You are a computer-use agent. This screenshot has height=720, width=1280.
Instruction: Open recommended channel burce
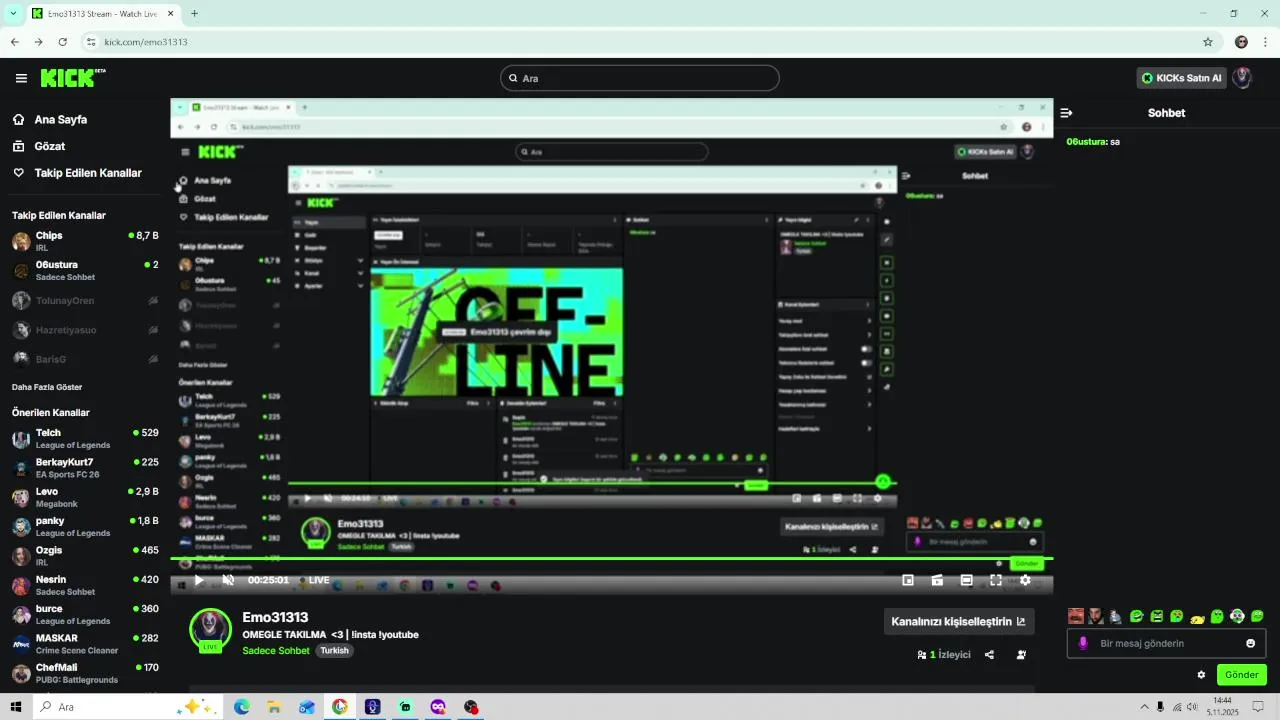click(x=85, y=615)
